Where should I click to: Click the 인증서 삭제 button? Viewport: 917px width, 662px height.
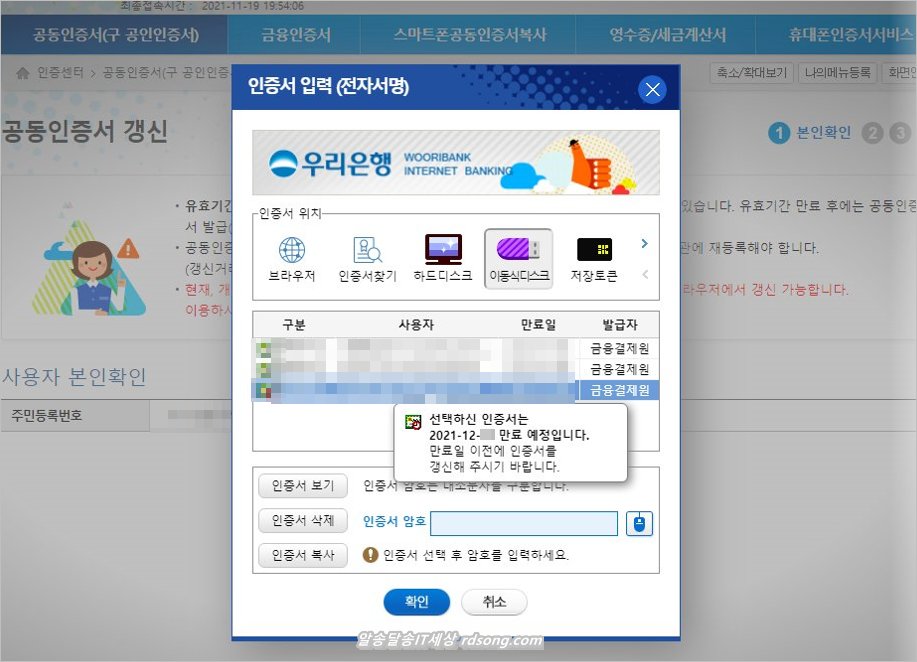(303, 521)
